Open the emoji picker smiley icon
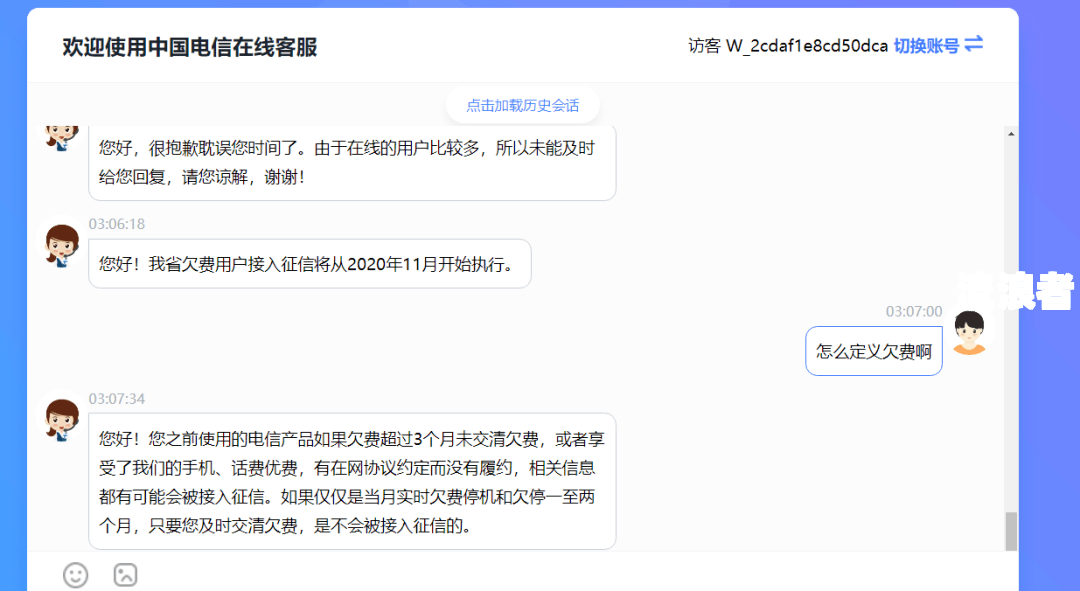This screenshot has height=591, width=1080. pos(76,575)
